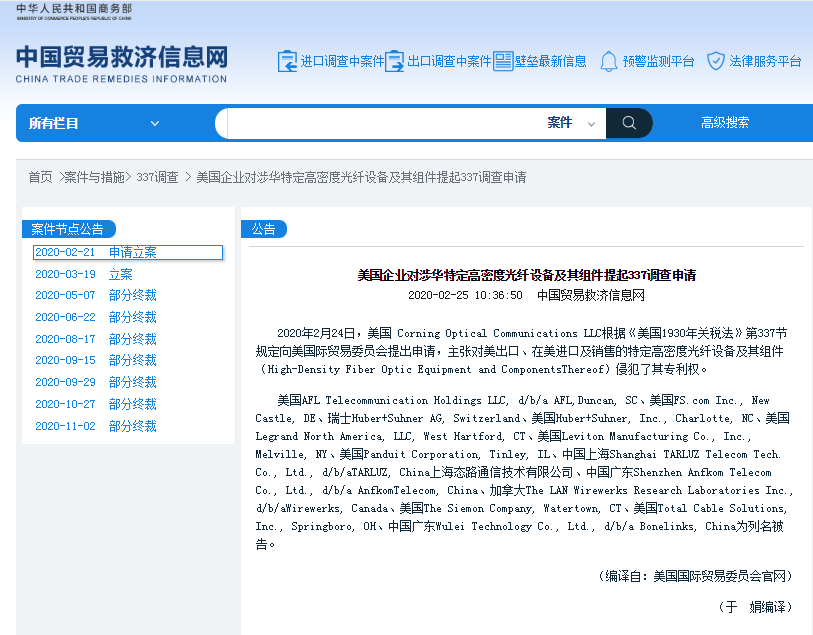Select the 2020-11-02 部分终裁 entry

tap(96, 426)
